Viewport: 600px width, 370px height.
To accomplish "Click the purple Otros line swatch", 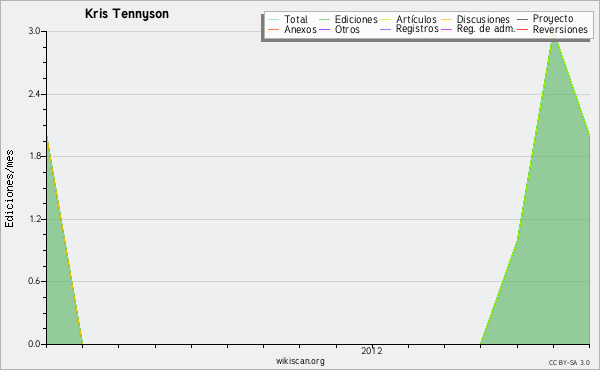I will 324,29.
